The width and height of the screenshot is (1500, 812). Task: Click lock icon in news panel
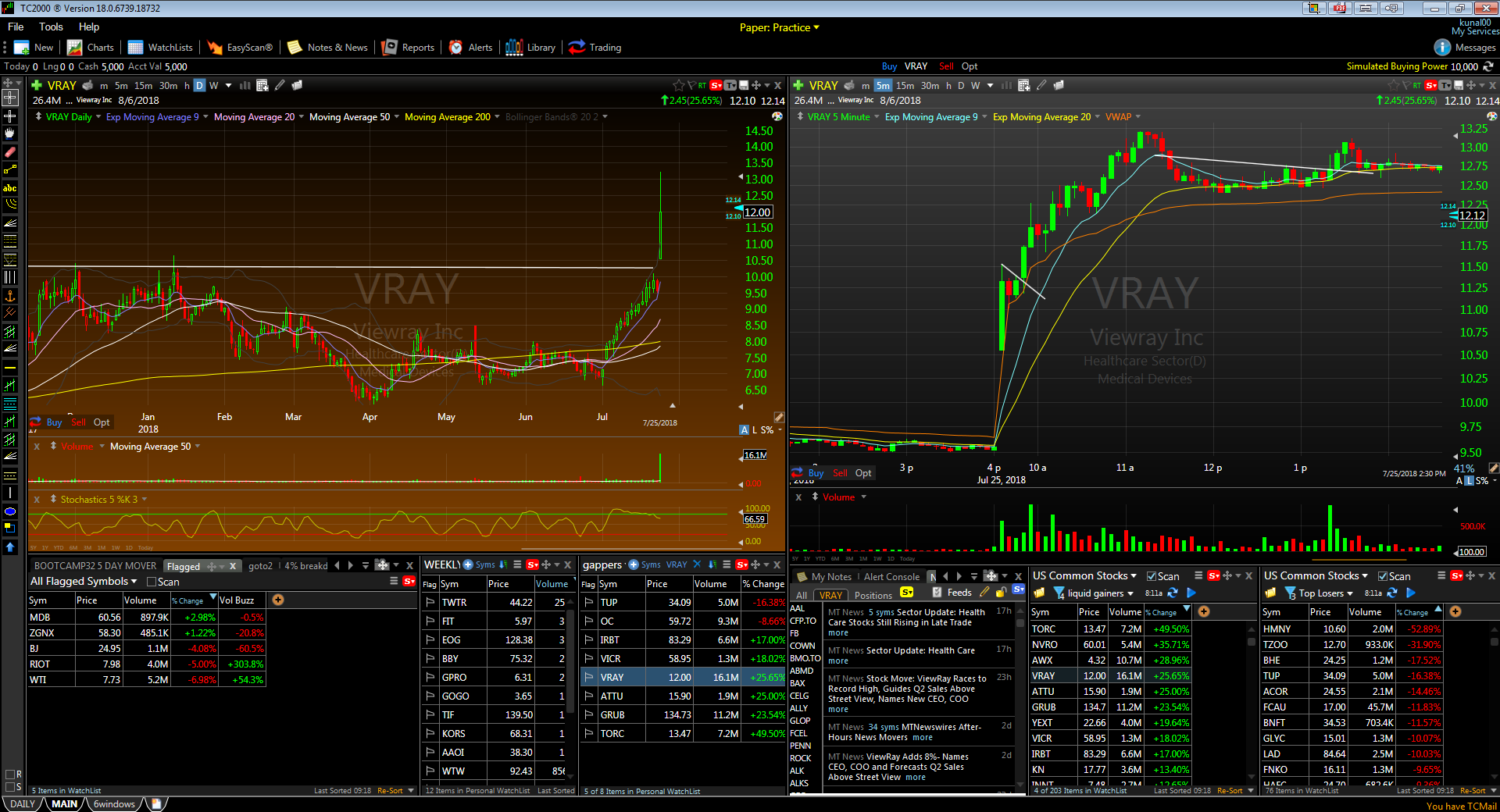[1000, 593]
